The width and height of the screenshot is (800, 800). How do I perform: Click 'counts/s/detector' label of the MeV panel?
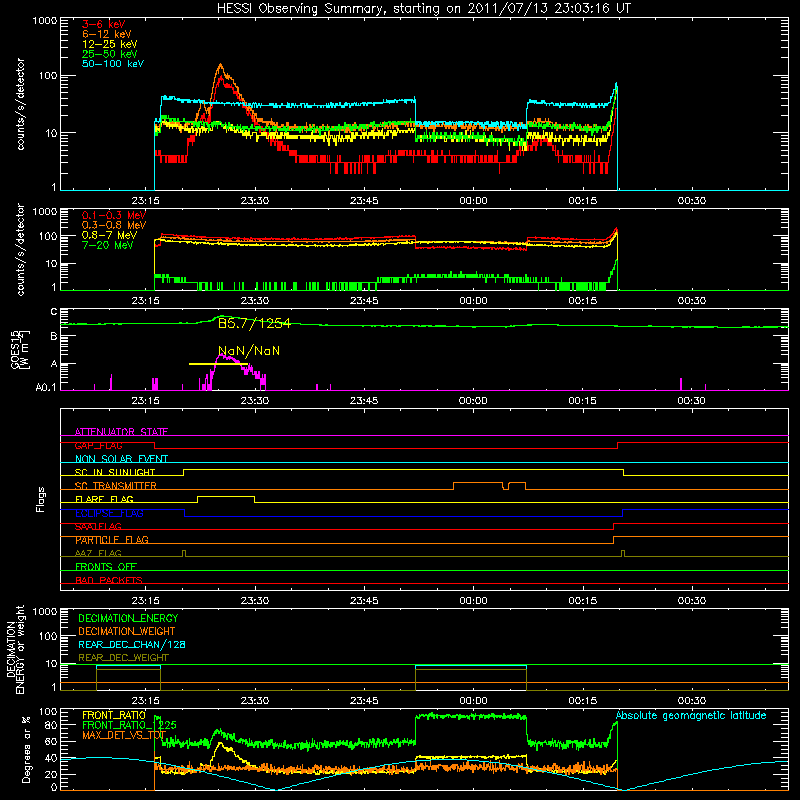coord(21,249)
